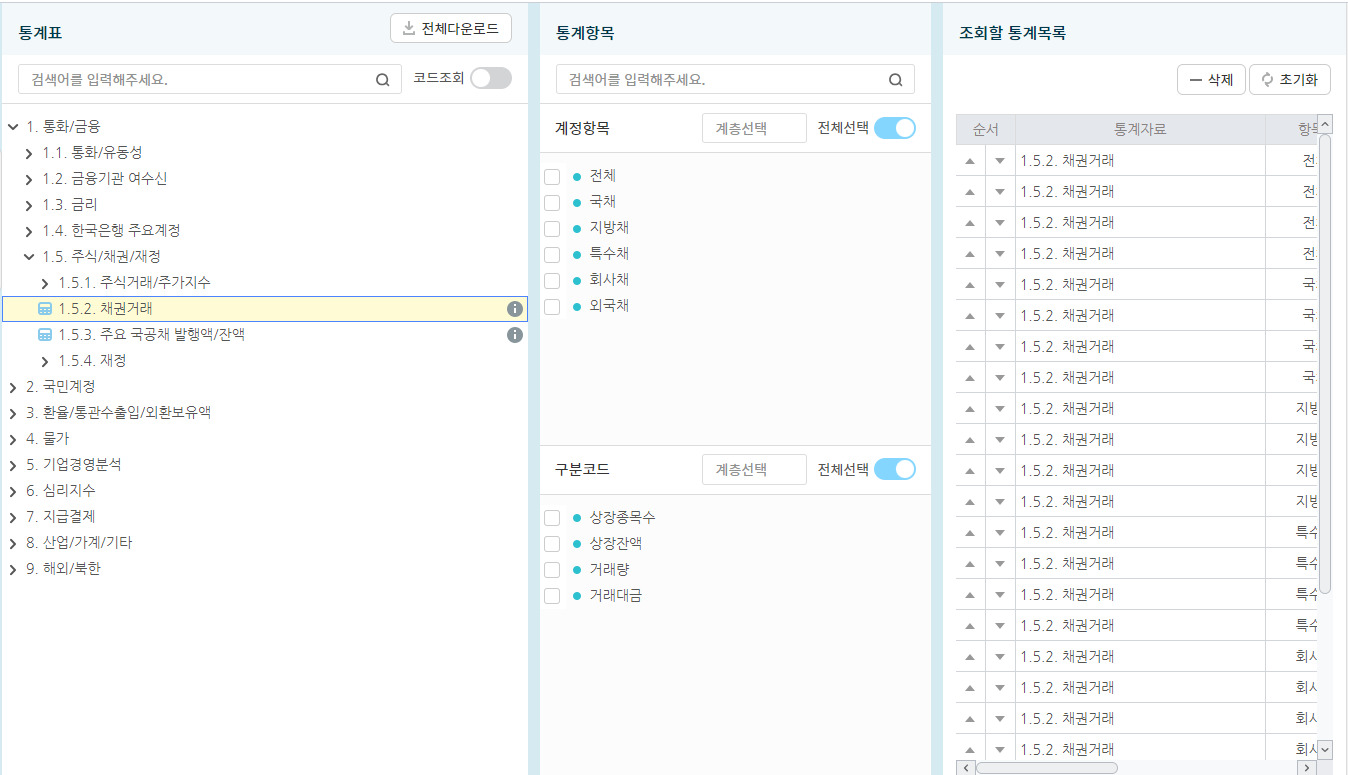
Task: Click the search icon in 통계항목 search box
Action: tap(895, 80)
